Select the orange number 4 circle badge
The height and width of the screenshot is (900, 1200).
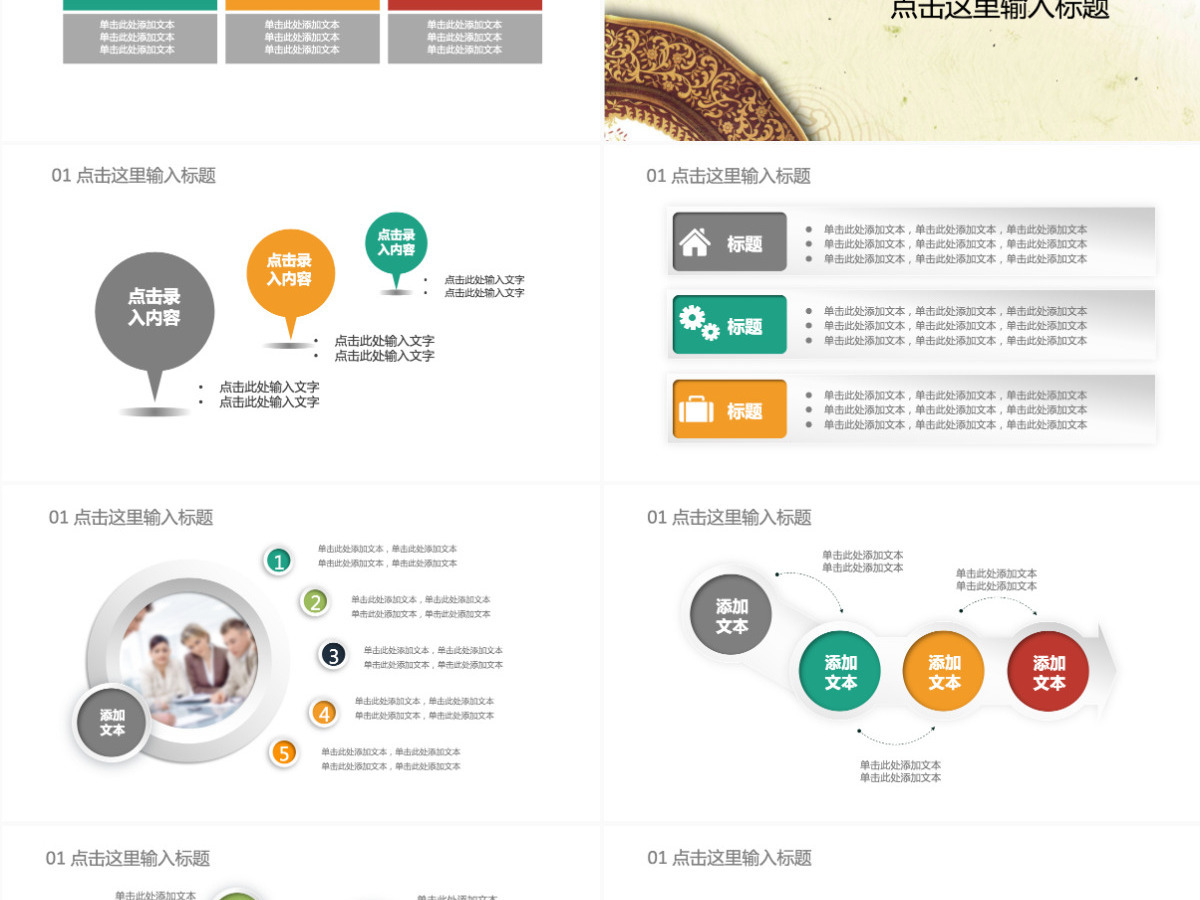(x=323, y=712)
